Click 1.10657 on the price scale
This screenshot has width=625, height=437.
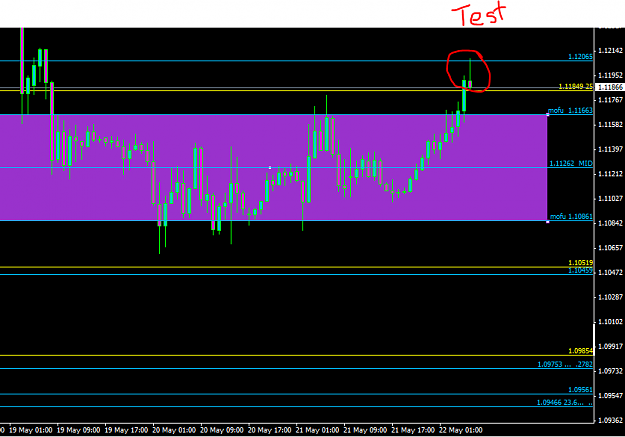pos(610,248)
